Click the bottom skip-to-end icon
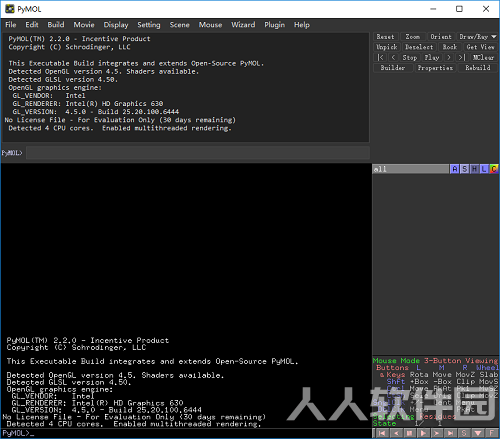The height and width of the screenshot is (439, 500). (451, 433)
